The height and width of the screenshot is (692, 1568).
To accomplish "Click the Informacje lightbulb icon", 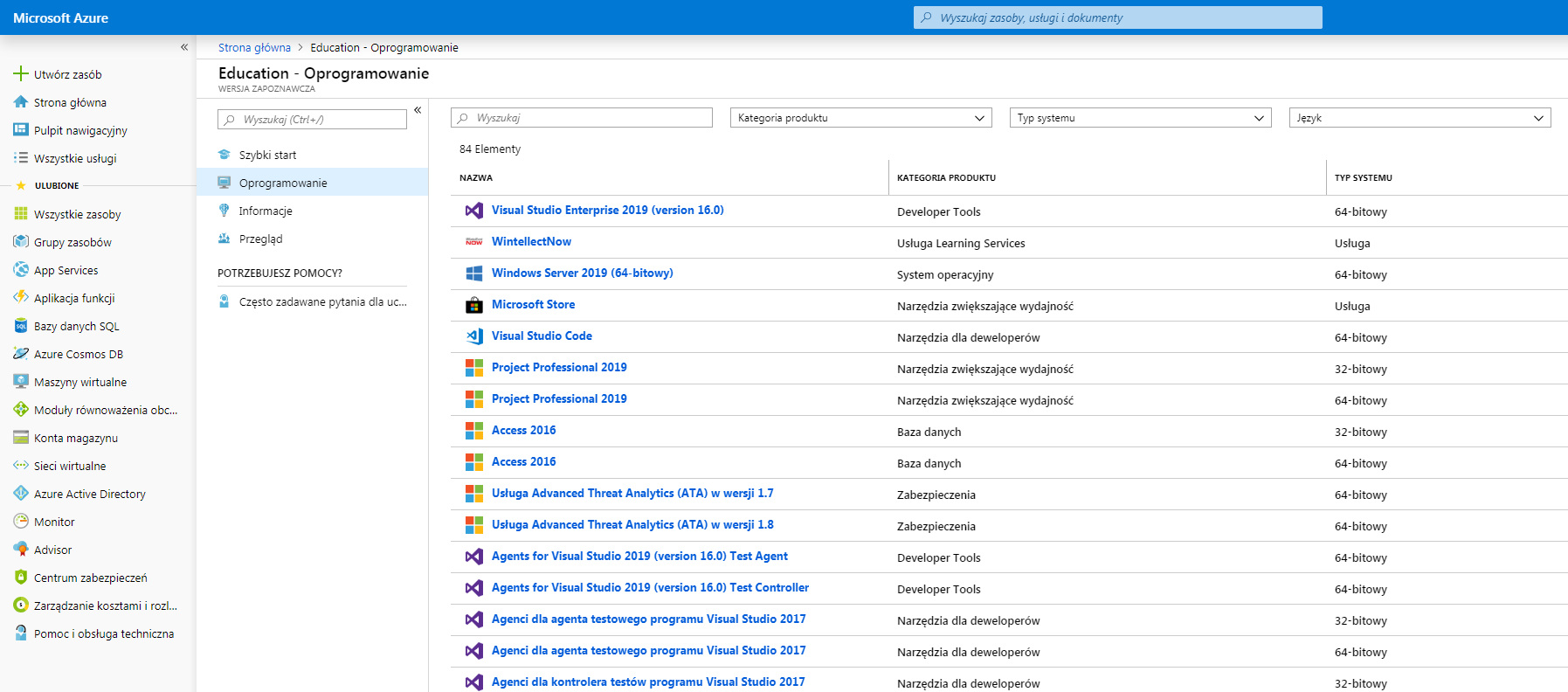I will (x=224, y=211).
